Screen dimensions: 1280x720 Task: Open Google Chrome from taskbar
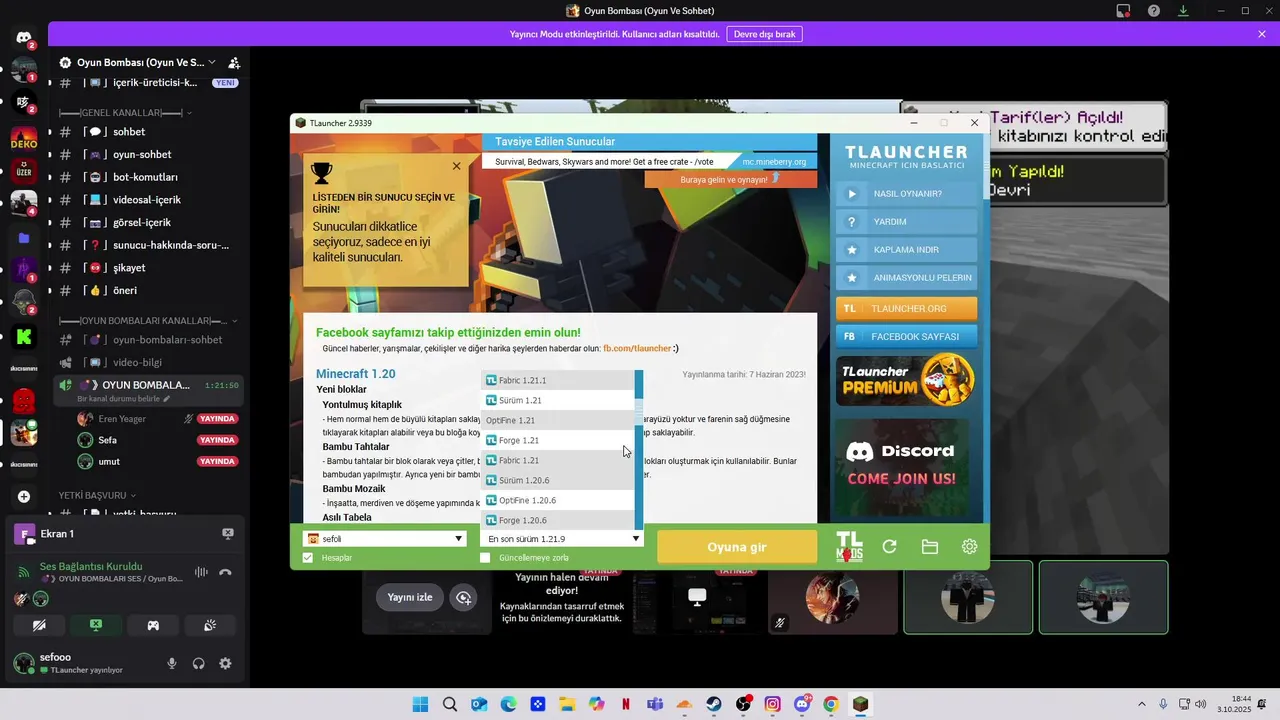831,704
